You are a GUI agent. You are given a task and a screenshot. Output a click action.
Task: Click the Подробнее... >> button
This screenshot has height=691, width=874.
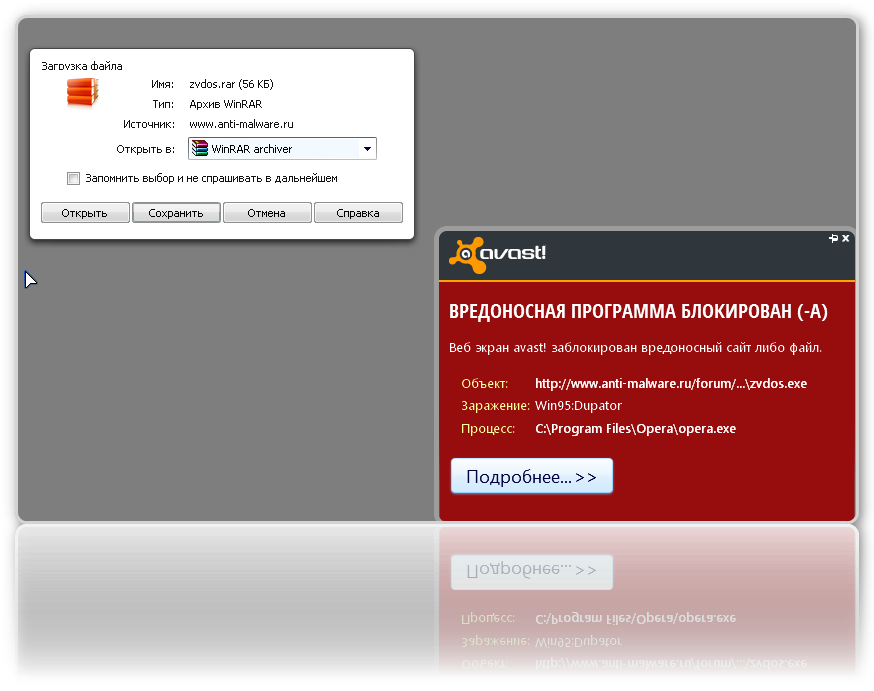[532, 476]
